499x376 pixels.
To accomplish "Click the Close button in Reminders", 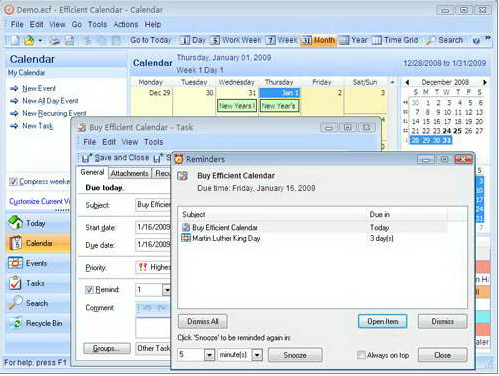I will (443, 355).
